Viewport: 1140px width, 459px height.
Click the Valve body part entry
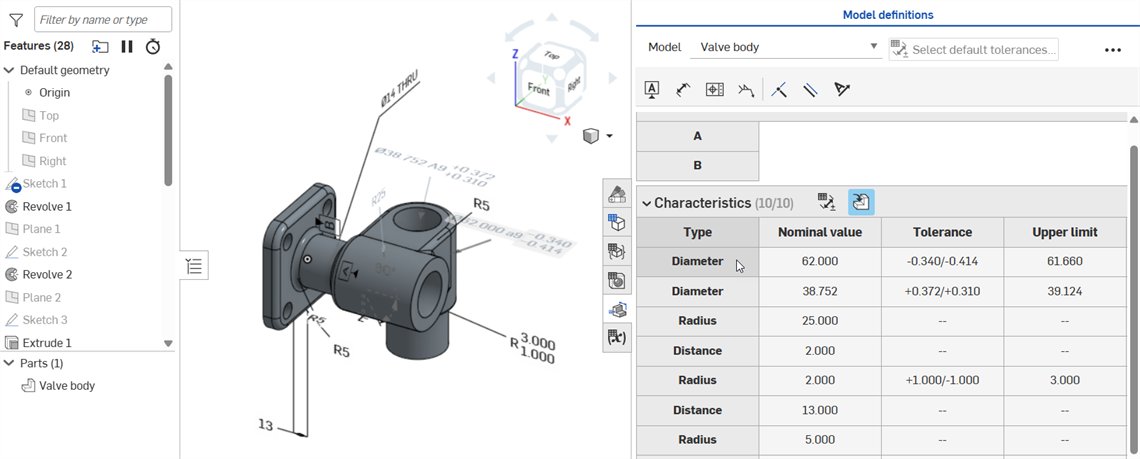click(66, 386)
